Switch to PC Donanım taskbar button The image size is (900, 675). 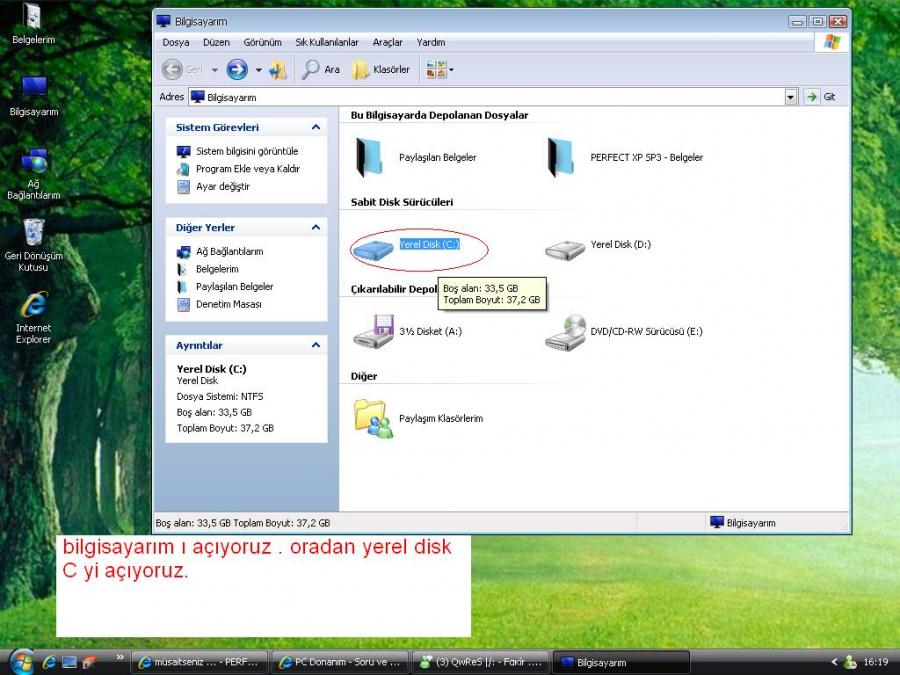[340, 662]
